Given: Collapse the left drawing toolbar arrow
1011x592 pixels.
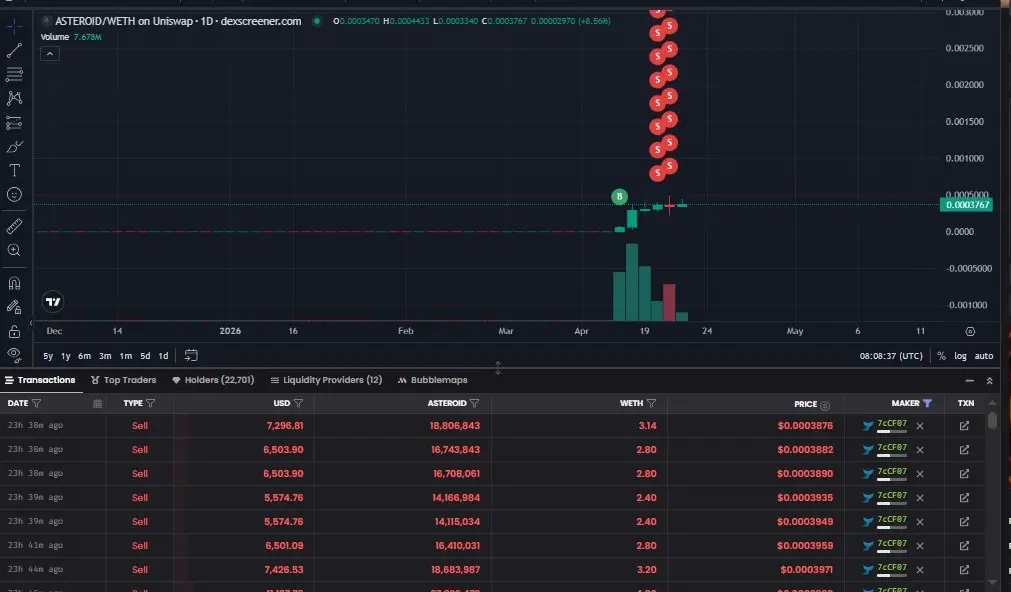Looking at the screenshot, I should pos(30,322).
